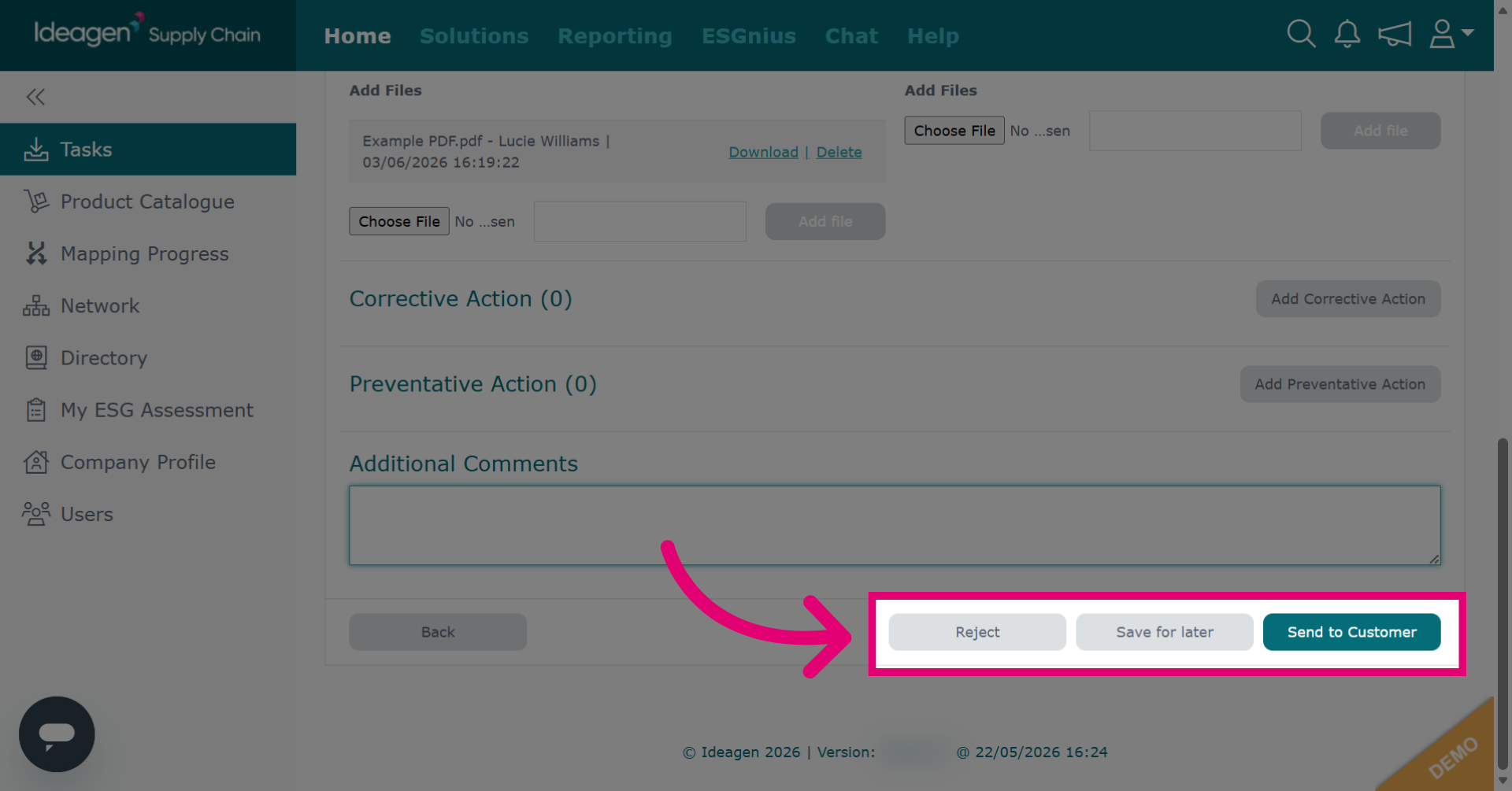The height and width of the screenshot is (791, 1512).
Task: Open the Help menu
Action: click(x=933, y=35)
